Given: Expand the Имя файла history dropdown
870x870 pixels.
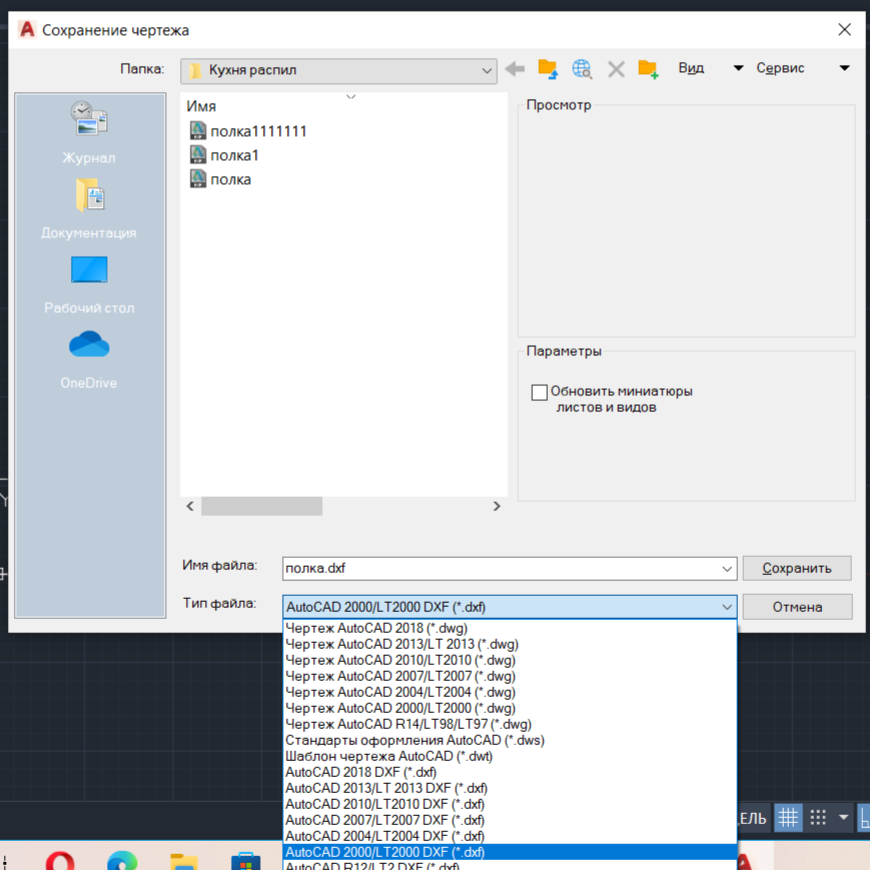Looking at the screenshot, I should [x=727, y=569].
